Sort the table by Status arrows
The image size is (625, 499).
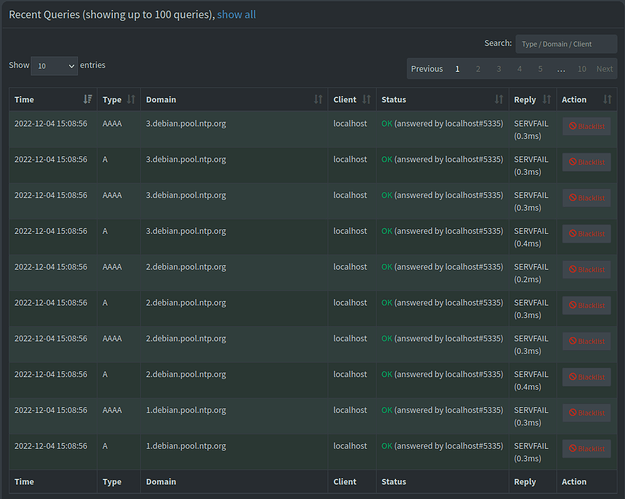498,100
